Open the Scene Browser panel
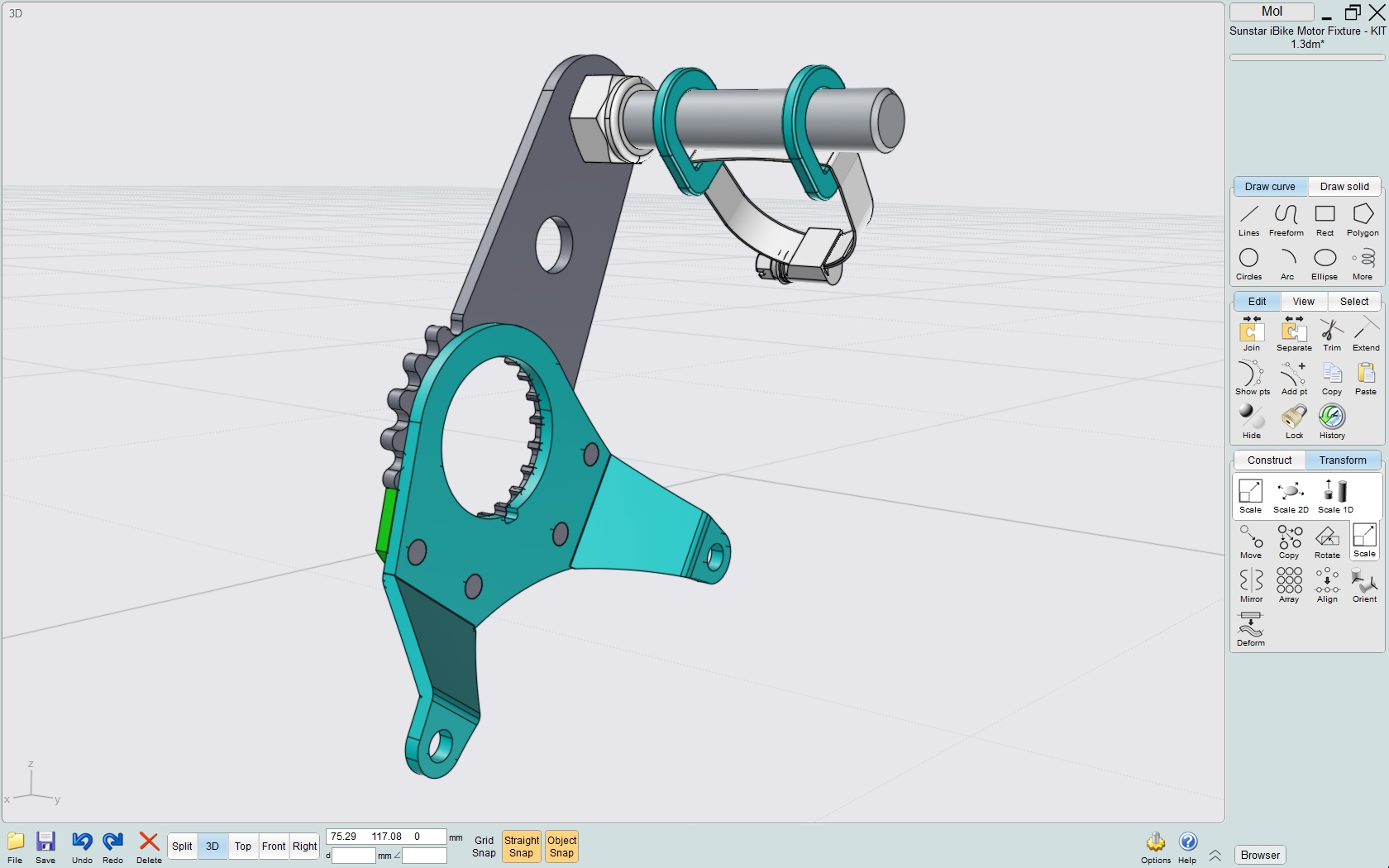1389x868 pixels. tap(1260, 856)
